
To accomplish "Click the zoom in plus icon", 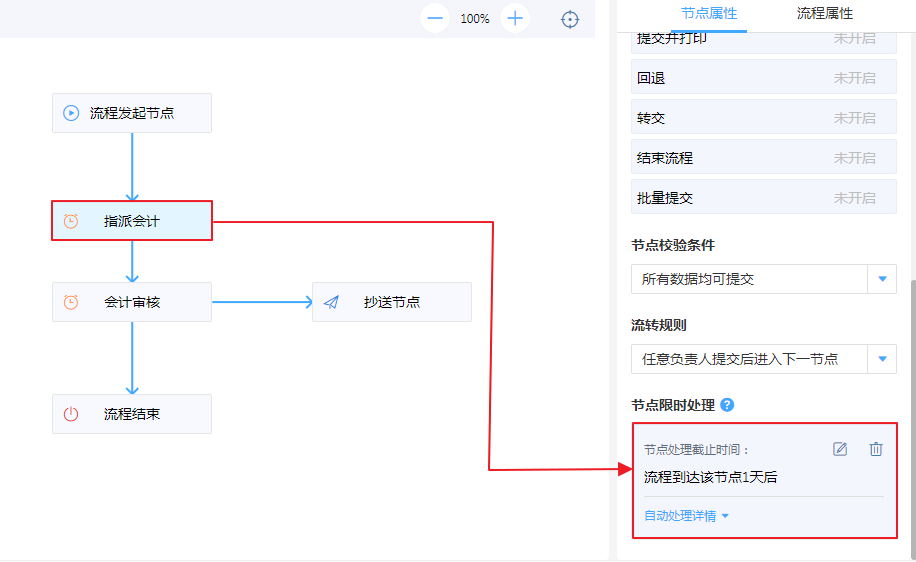I will click(515, 18).
